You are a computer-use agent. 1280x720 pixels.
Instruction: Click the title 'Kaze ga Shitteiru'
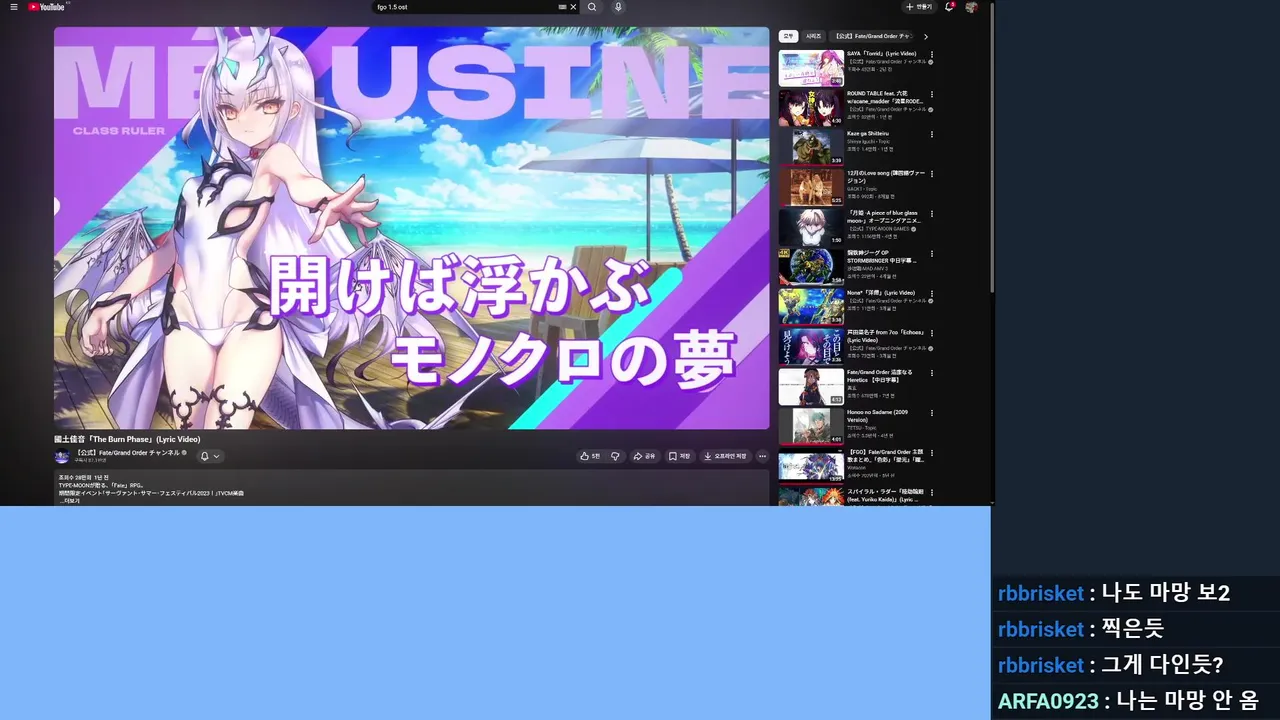coord(867,133)
